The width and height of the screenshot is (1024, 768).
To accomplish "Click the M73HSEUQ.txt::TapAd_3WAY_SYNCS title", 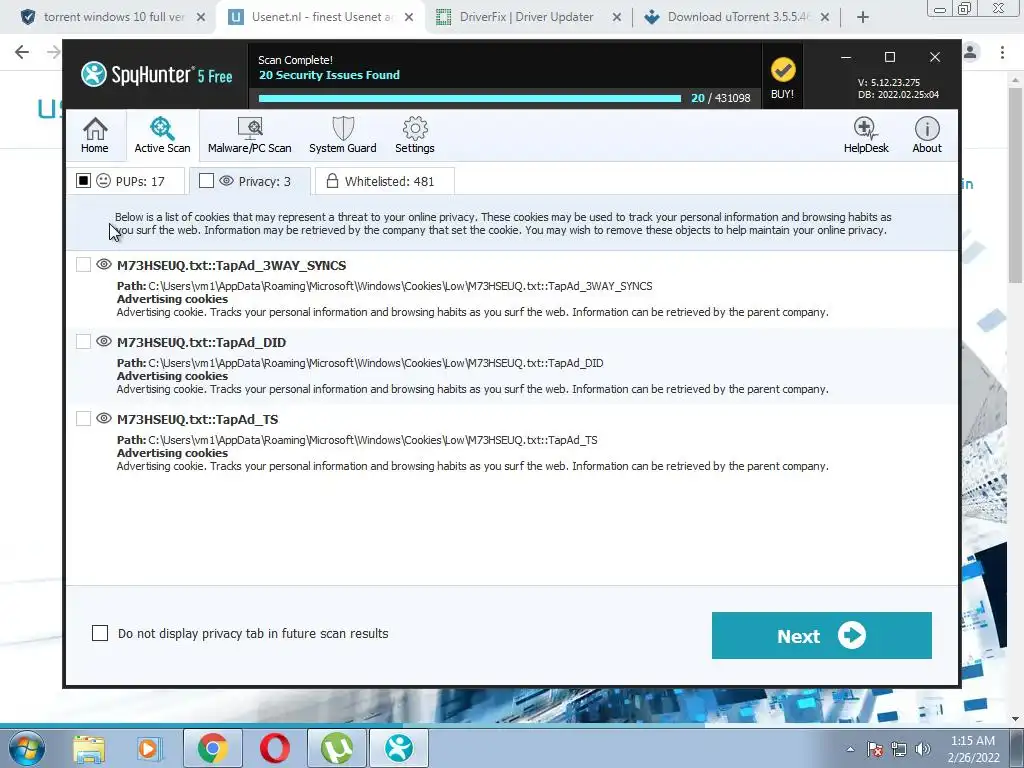I will coord(231,265).
